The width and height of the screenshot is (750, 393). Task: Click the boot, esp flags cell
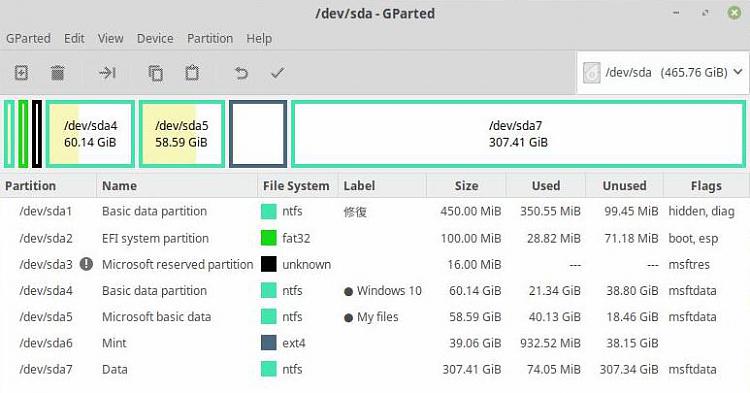693,238
